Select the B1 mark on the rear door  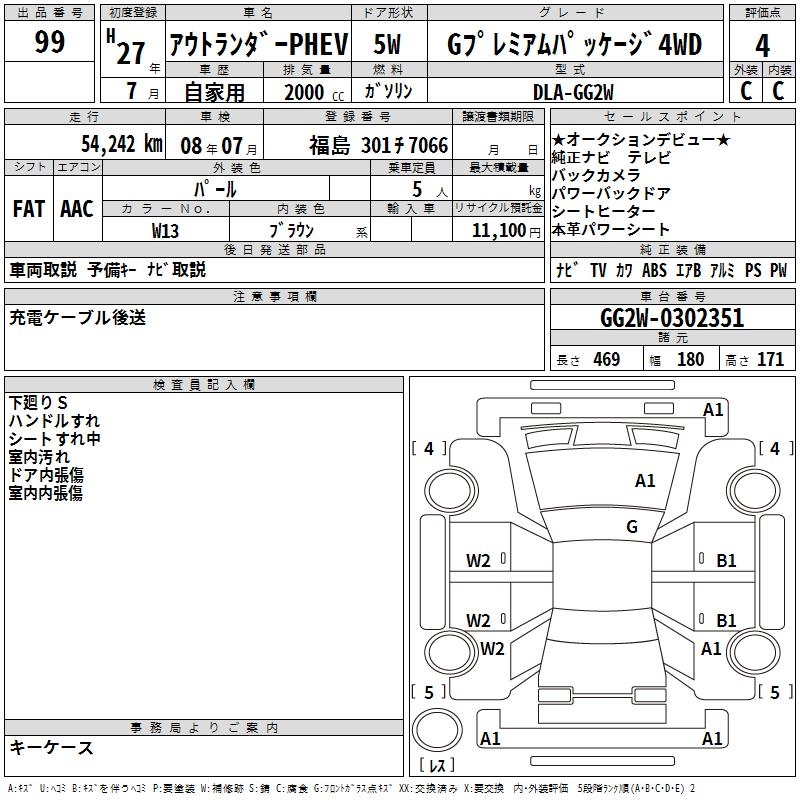click(726, 620)
